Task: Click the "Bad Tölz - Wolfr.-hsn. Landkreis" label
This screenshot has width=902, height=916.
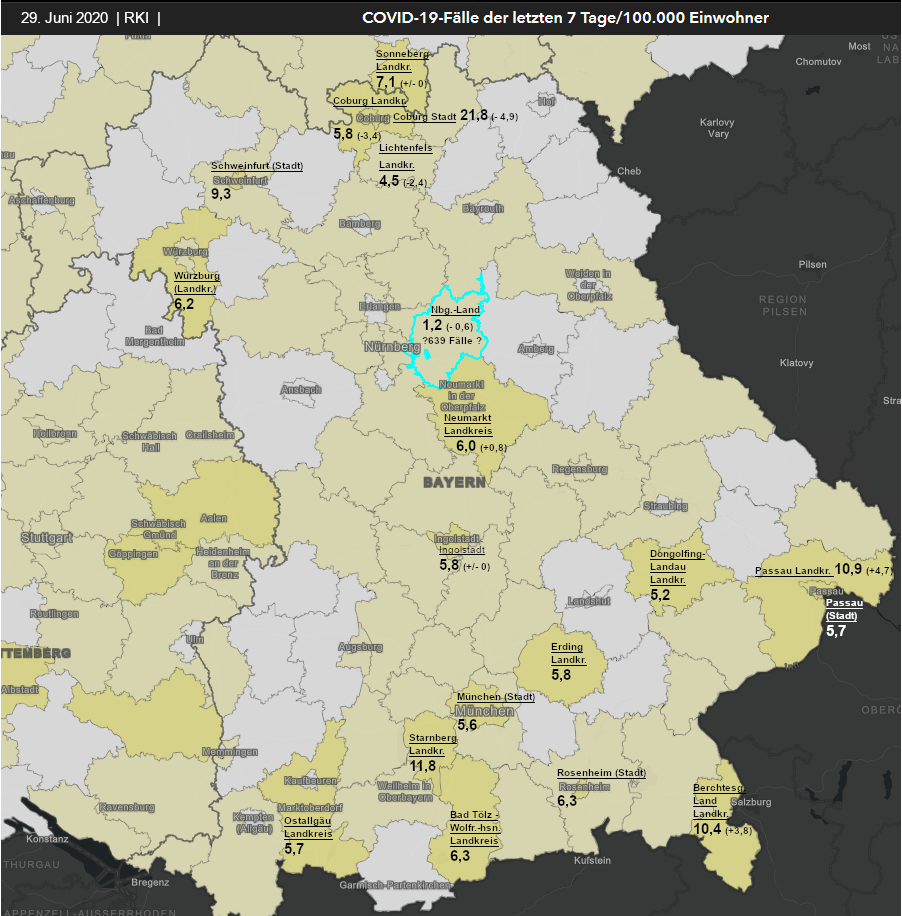Action: click(476, 828)
